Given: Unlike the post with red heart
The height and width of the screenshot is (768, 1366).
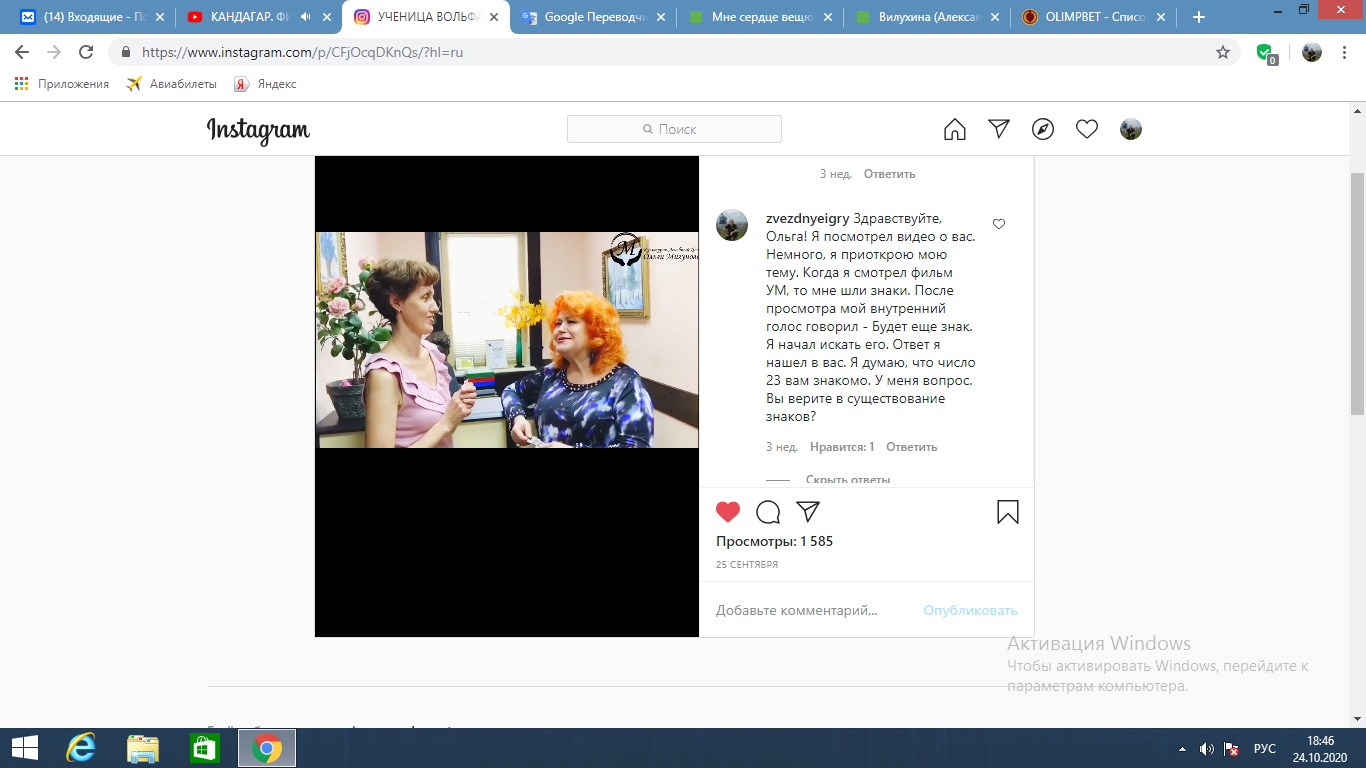Looking at the screenshot, I should pos(728,512).
